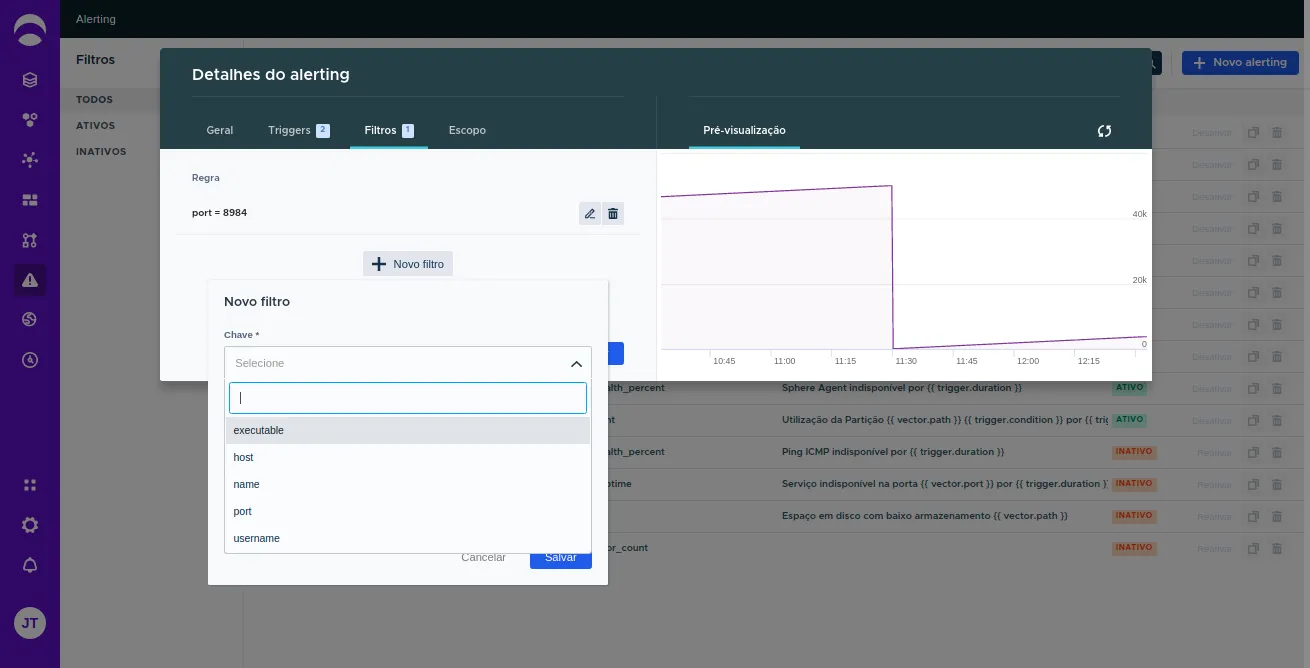Delete the port = 8984 filter rule
Viewport: 1310px width, 668px height.
613,213
